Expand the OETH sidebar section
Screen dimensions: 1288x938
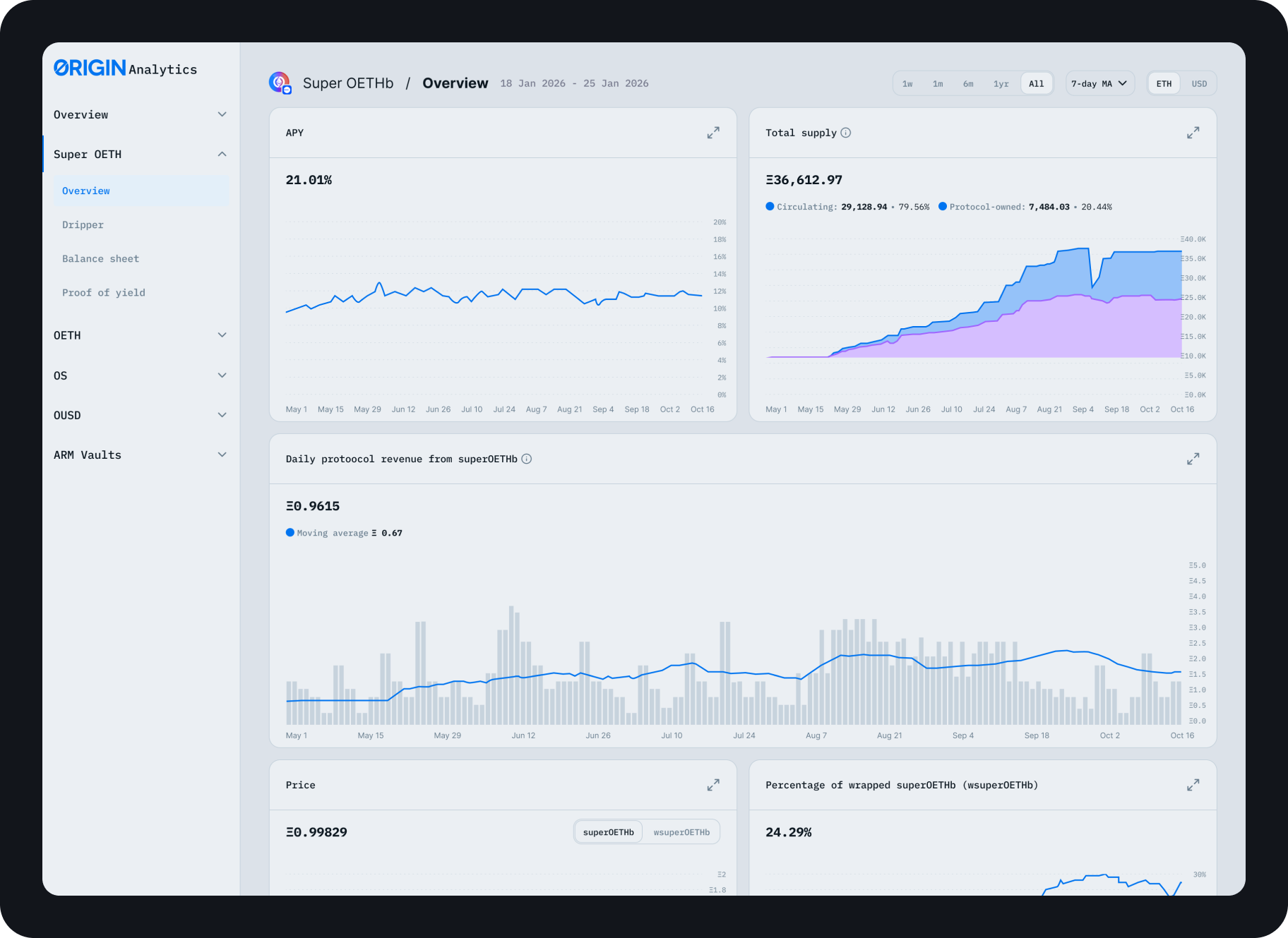[140, 335]
